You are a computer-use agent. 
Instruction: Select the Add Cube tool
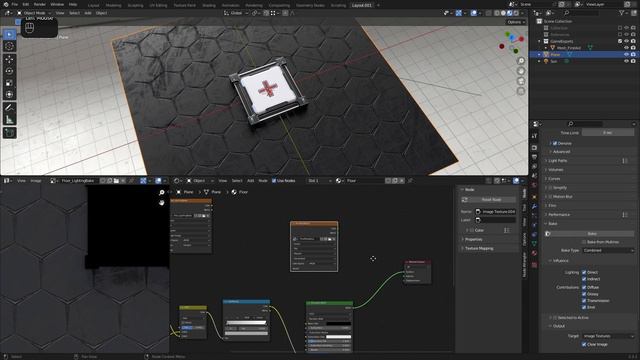point(9,133)
